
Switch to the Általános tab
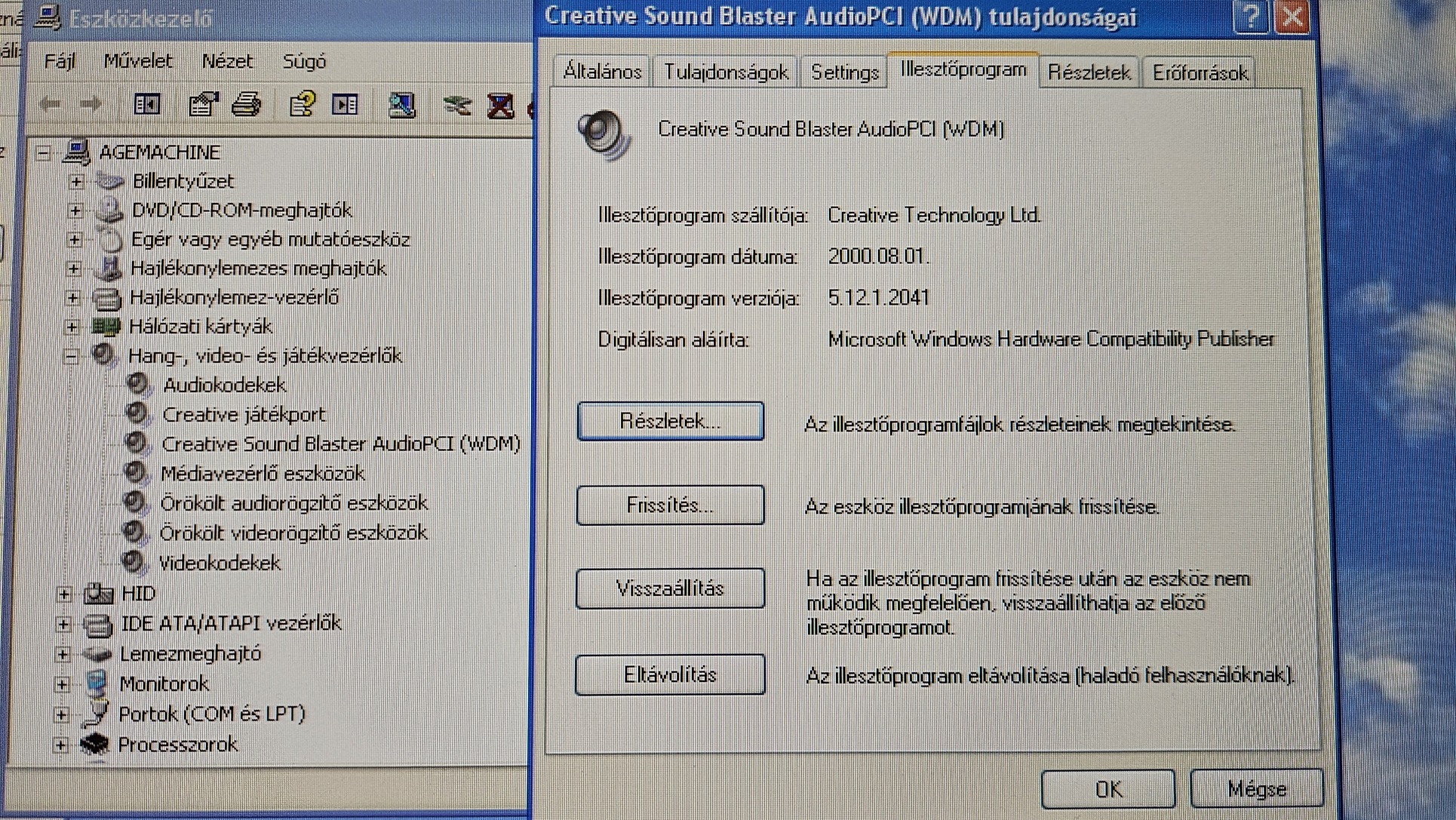point(601,72)
